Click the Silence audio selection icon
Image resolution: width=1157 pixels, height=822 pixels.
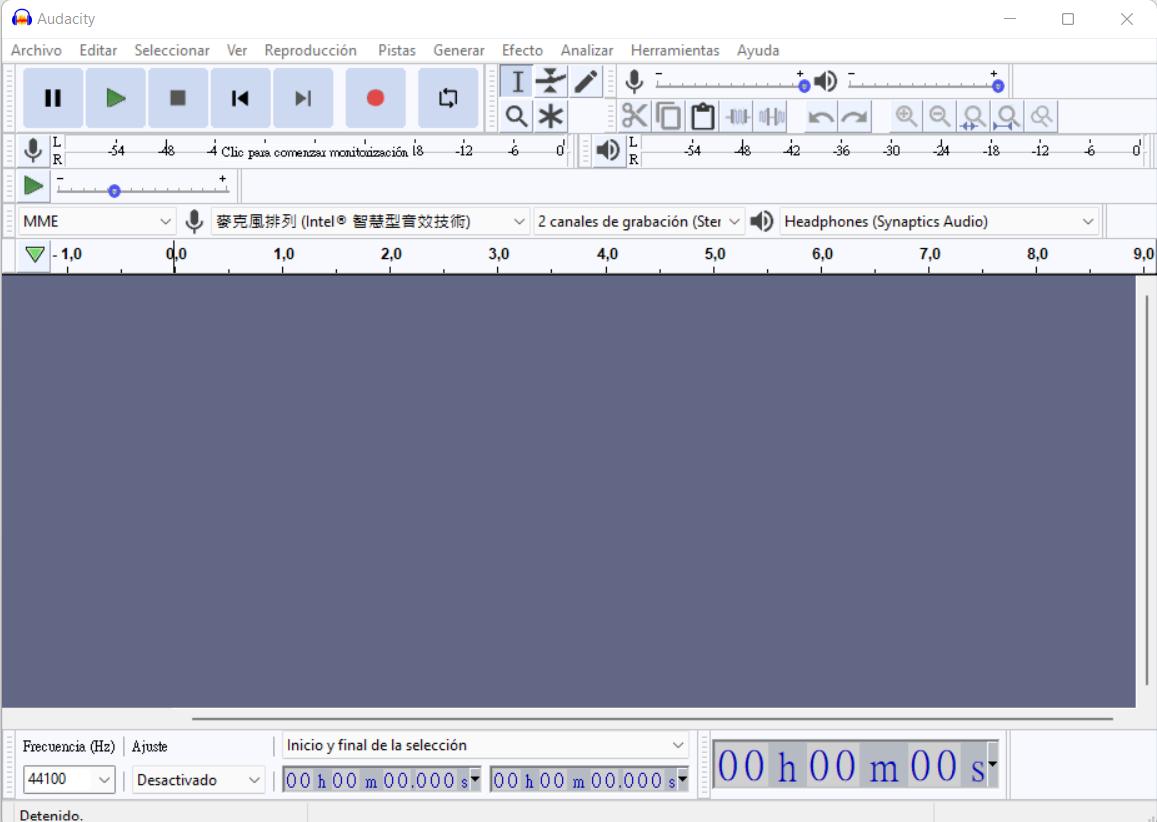(771, 117)
